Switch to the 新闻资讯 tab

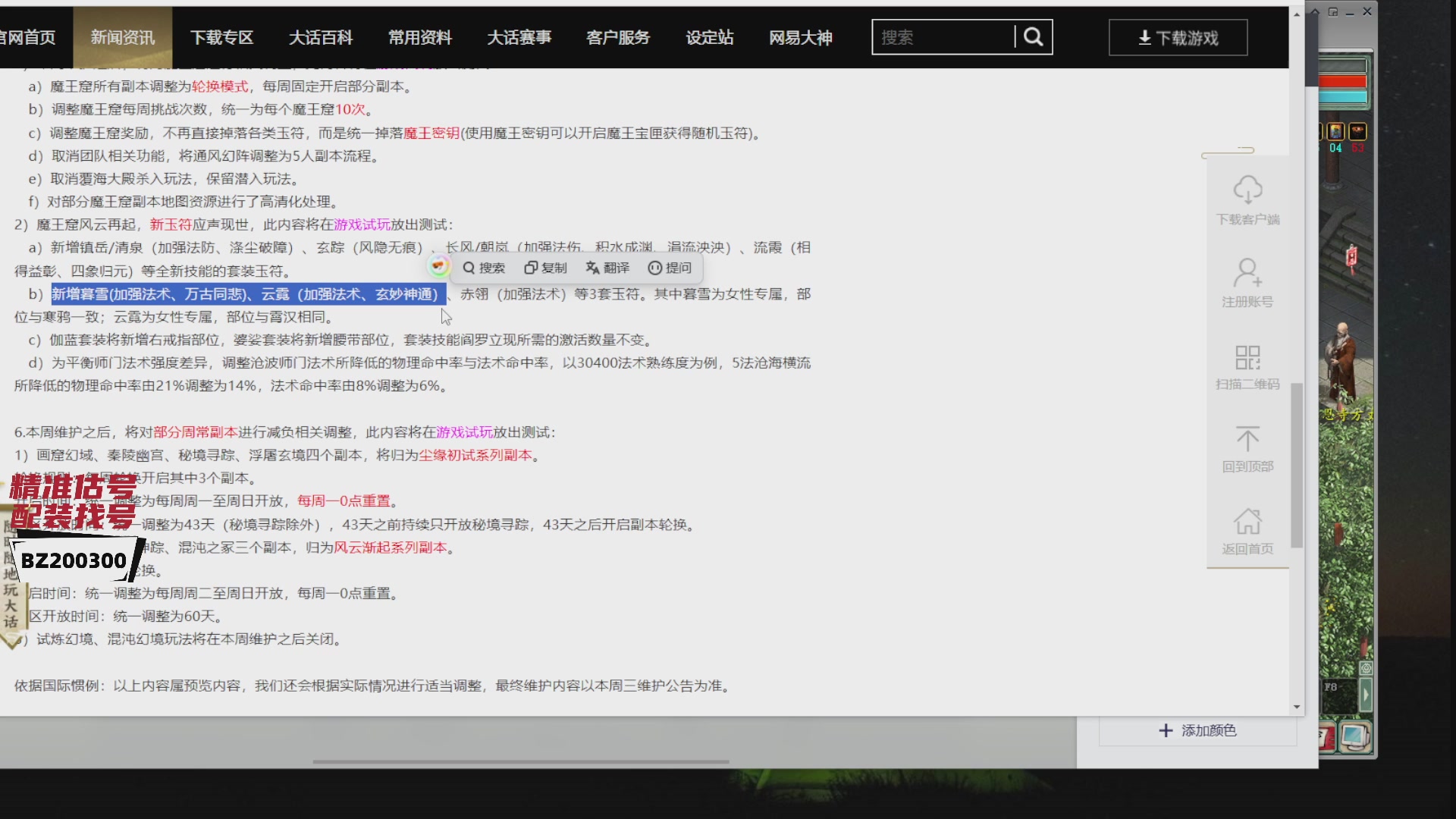[x=123, y=36]
